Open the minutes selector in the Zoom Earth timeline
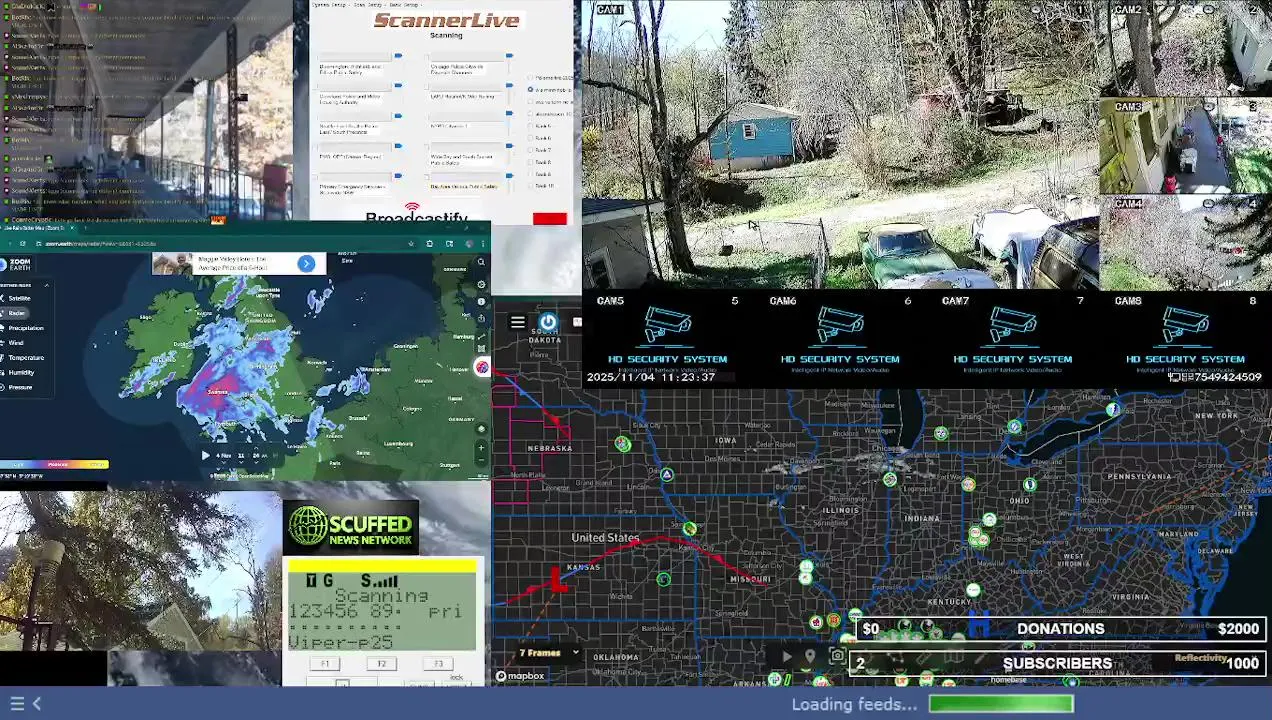 click(x=257, y=455)
